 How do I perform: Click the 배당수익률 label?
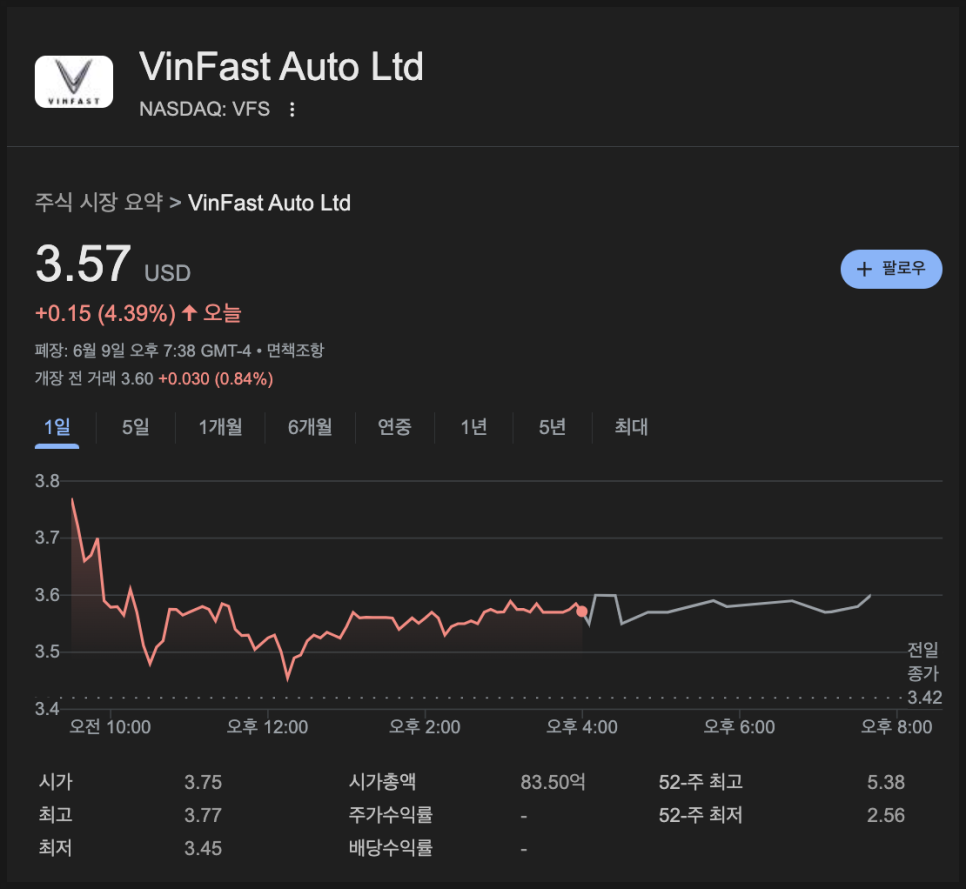[x=391, y=848]
